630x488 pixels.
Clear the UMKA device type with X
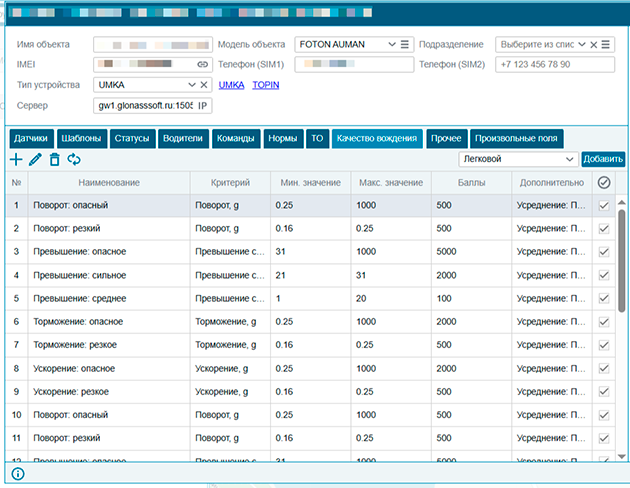[203, 85]
